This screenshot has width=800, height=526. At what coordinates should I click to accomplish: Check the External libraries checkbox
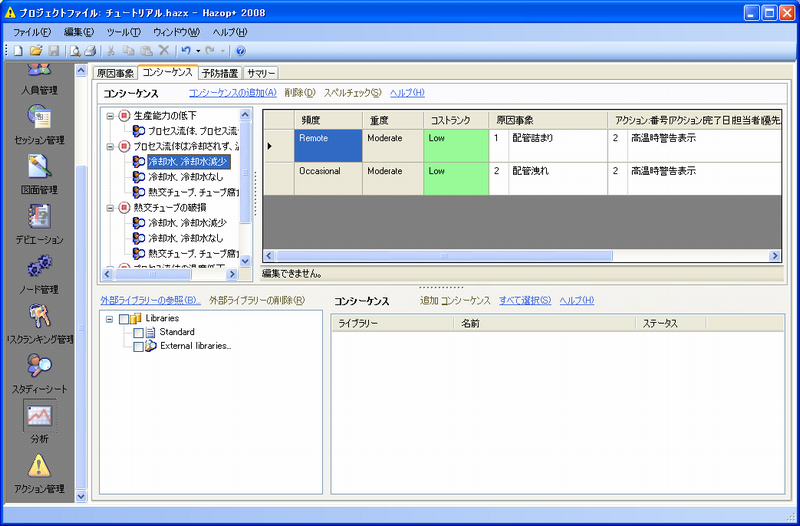pos(138,347)
